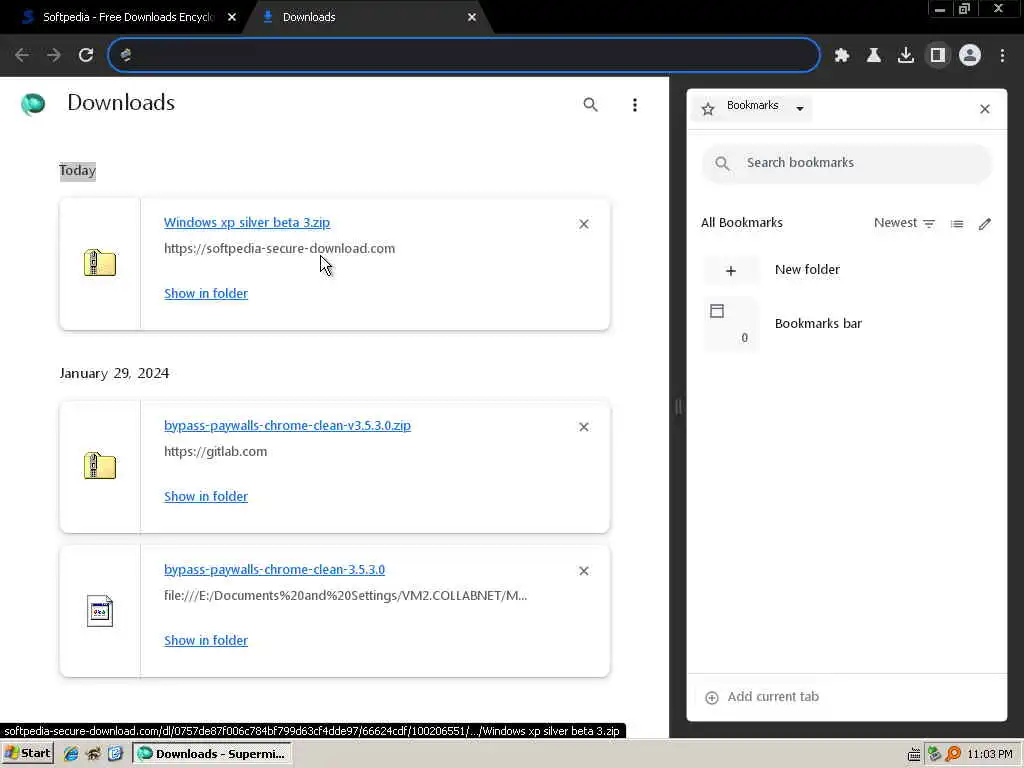Image resolution: width=1024 pixels, height=768 pixels.
Task: Open Downloads page more actions menu
Action: 635,104
